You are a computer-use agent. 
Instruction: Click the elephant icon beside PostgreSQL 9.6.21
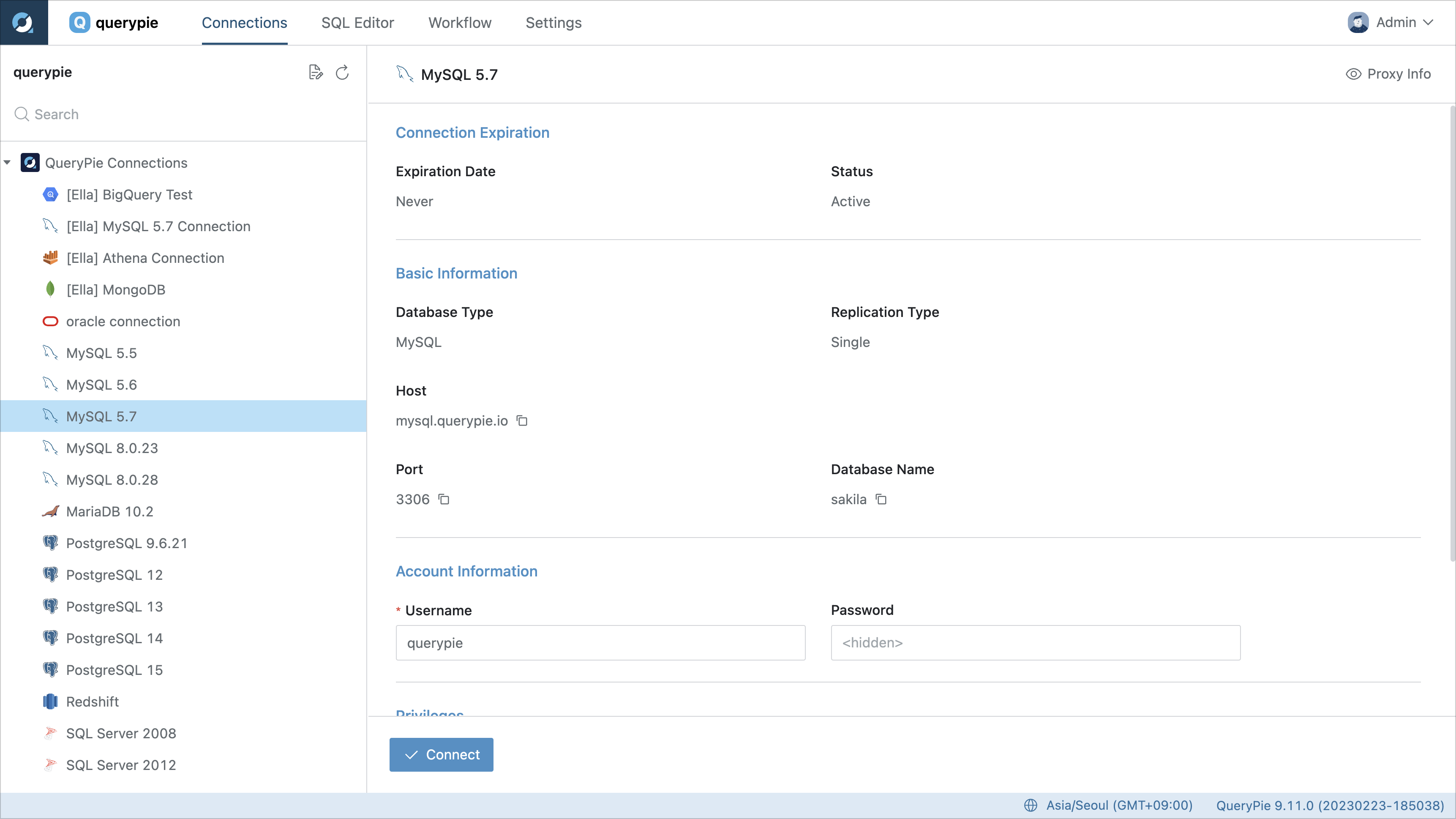(50, 543)
